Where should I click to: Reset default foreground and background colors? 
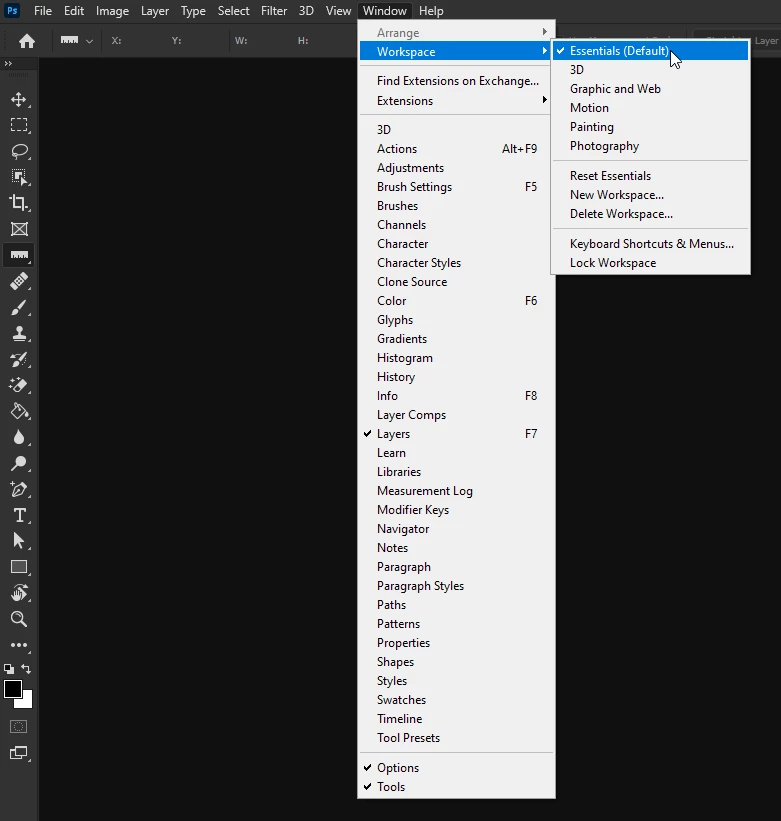pos(9,669)
